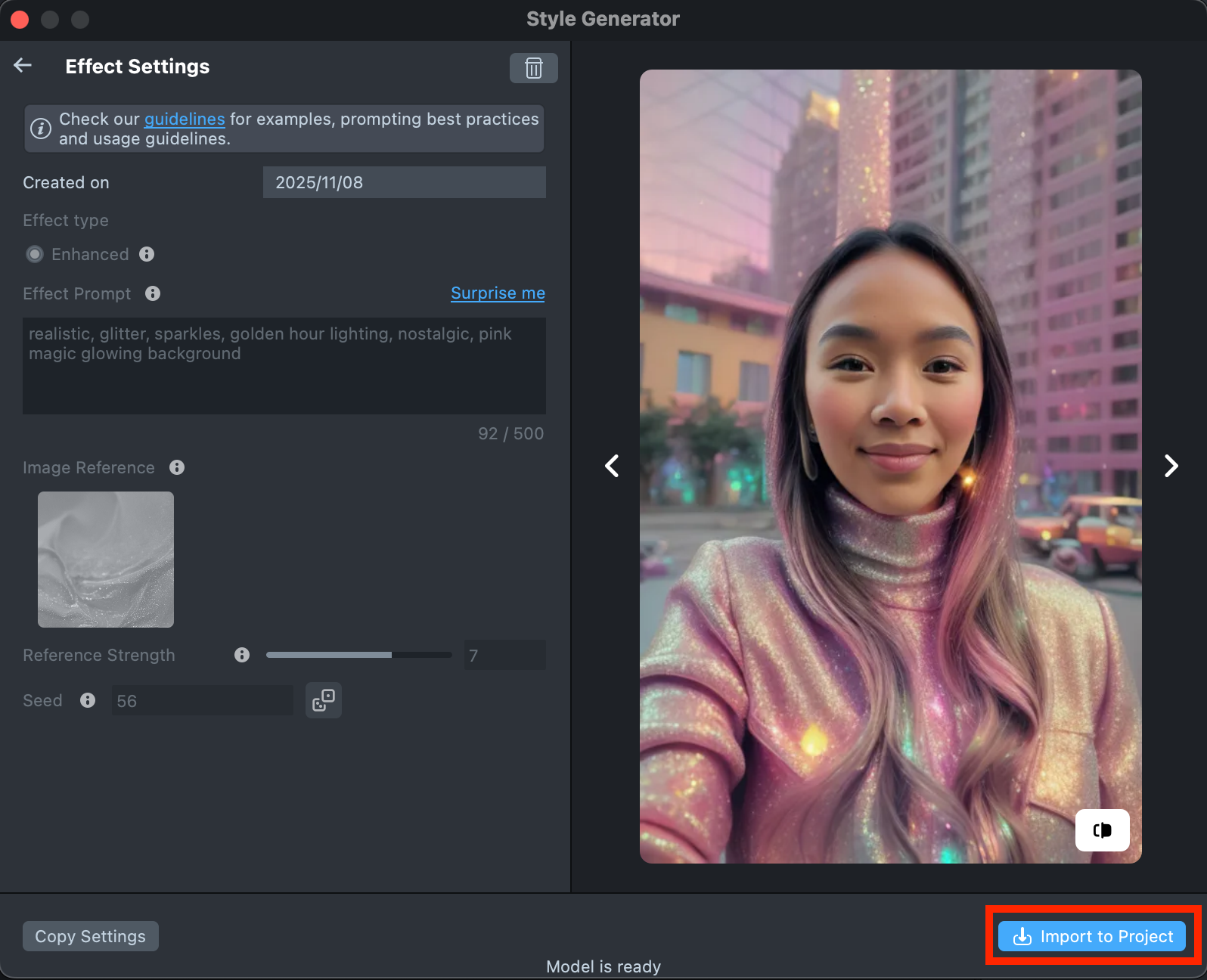This screenshot has width=1207, height=980.
Task: Click the back arrow beside Effect Settings
Action: pyautogui.click(x=23, y=66)
